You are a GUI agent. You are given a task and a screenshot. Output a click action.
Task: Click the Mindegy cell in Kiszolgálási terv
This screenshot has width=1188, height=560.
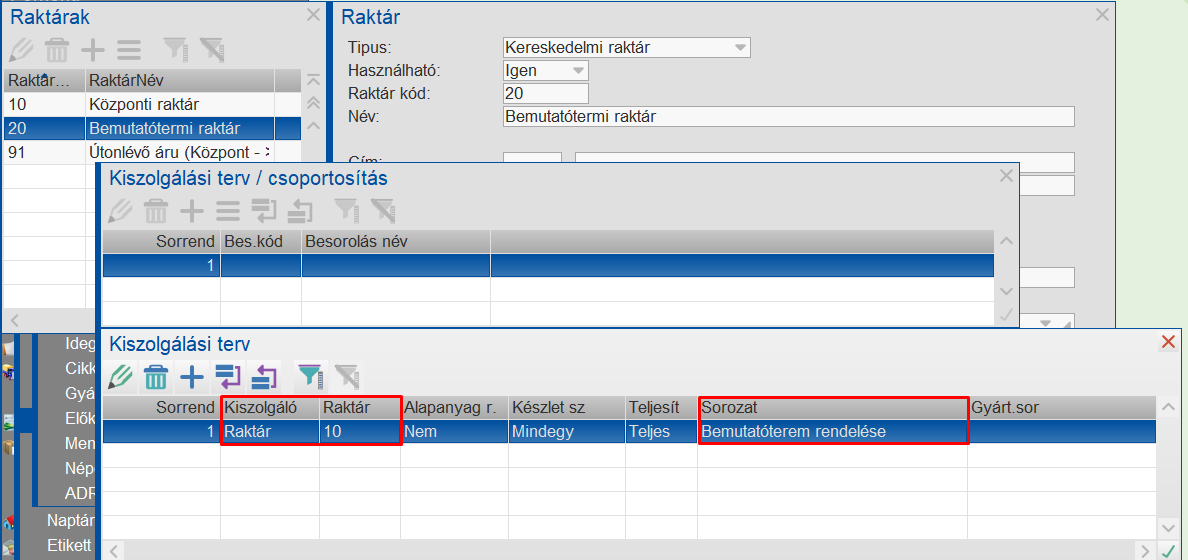(567, 431)
